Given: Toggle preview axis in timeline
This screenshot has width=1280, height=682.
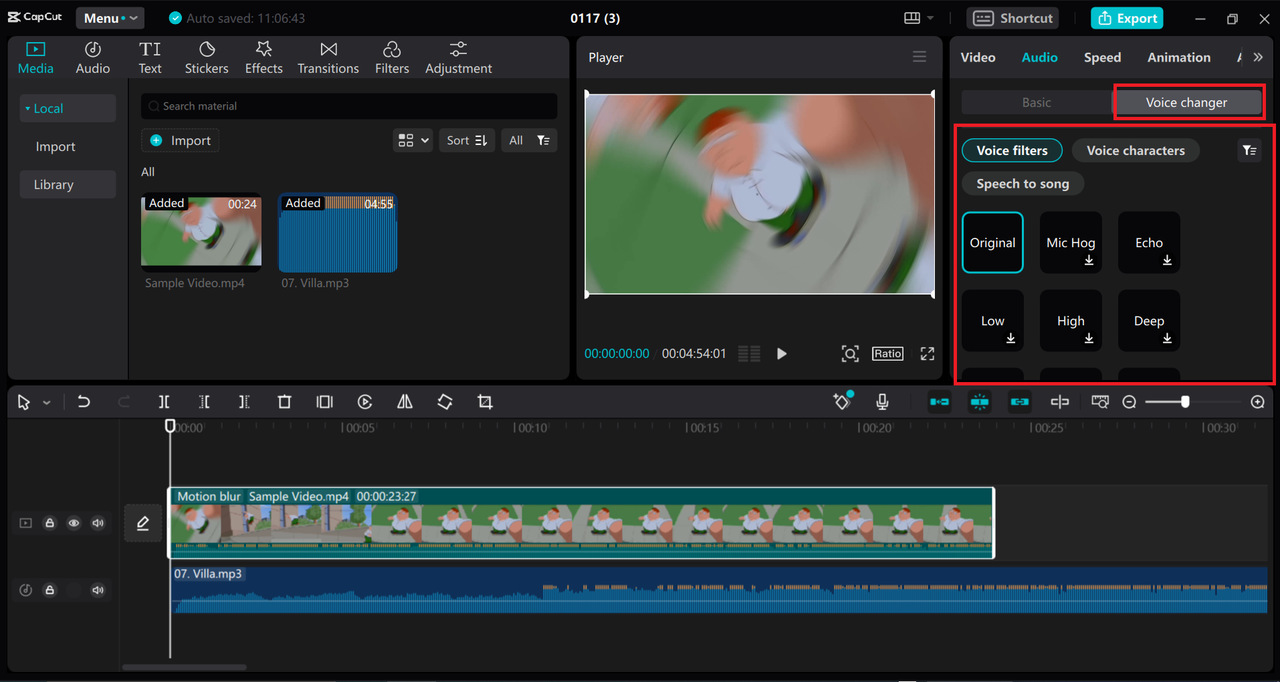Looking at the screenshot, I should 1059,402.
